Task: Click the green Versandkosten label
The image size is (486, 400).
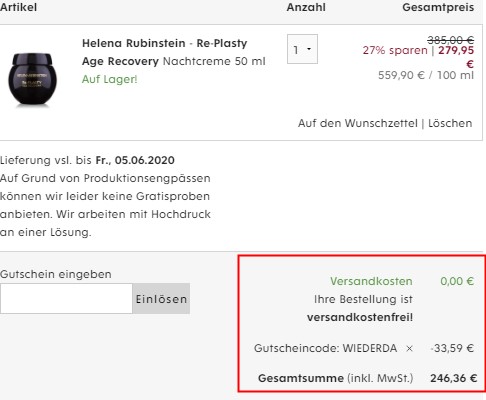Action: click(371, 281)
